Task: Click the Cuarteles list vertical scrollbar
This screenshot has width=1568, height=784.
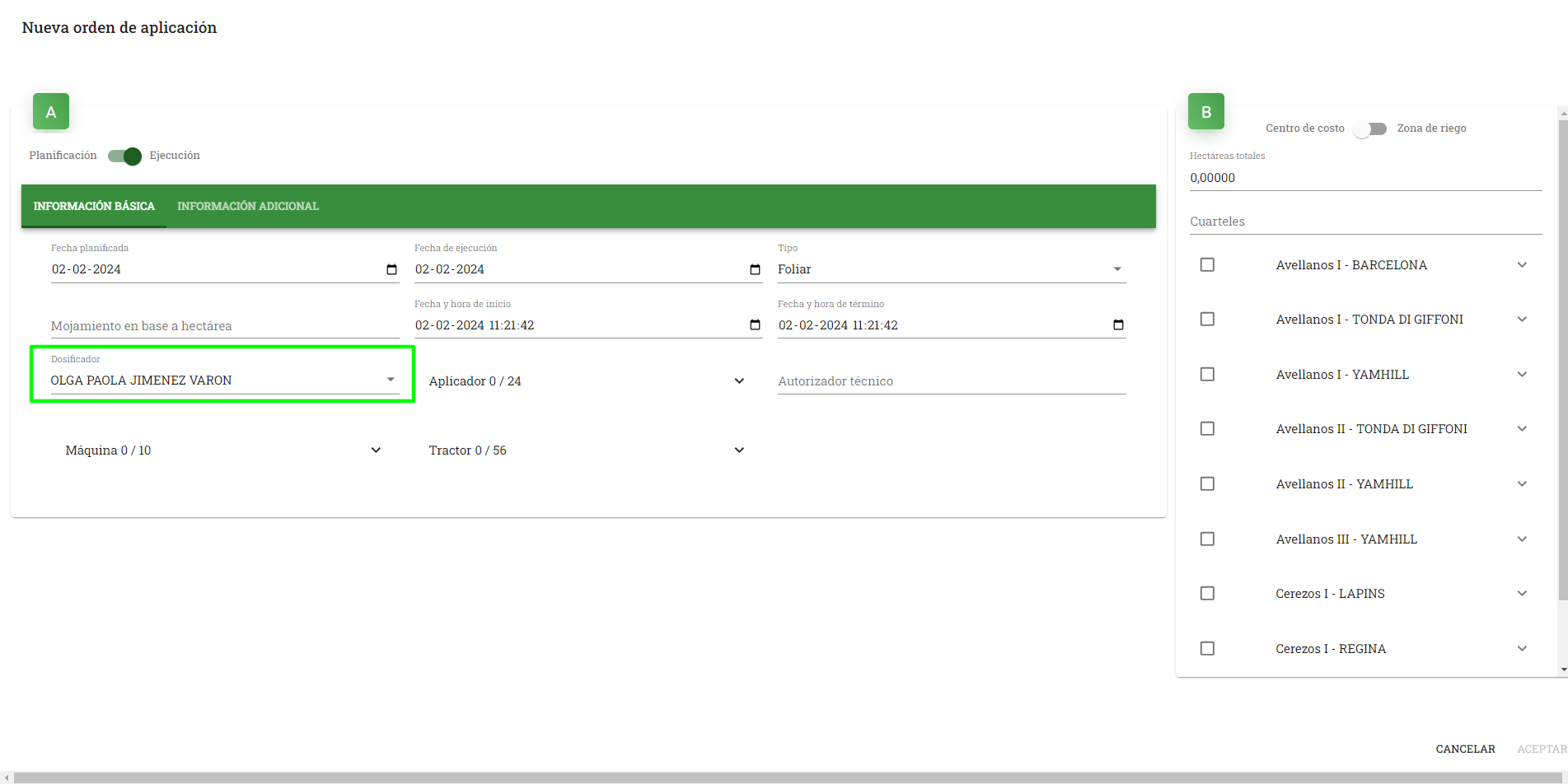Action: 1563,360
